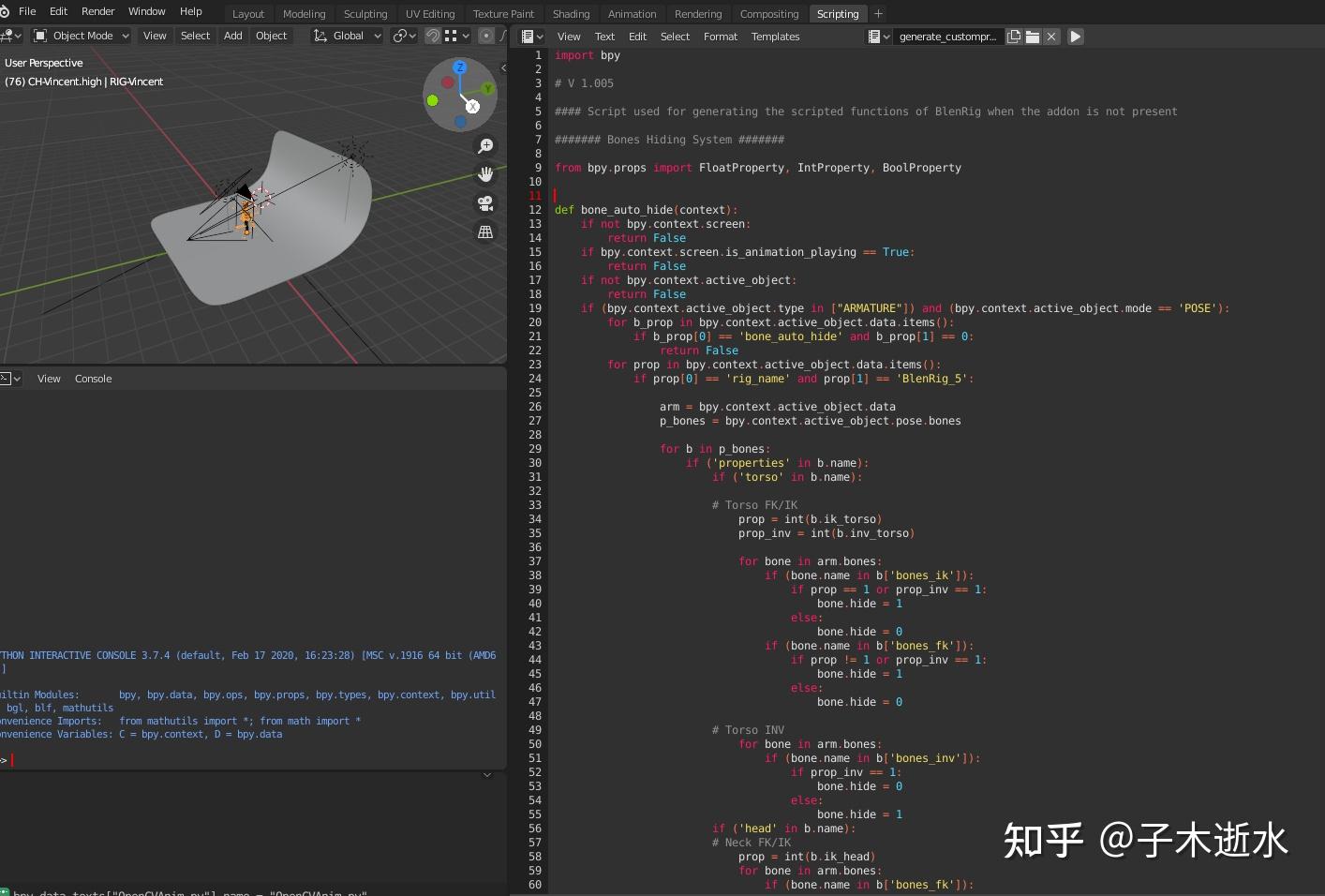Viewport: 1325px width, 896px height.
Task: Toggle perspective with the grid icon
Action: (x=484, y=231)
